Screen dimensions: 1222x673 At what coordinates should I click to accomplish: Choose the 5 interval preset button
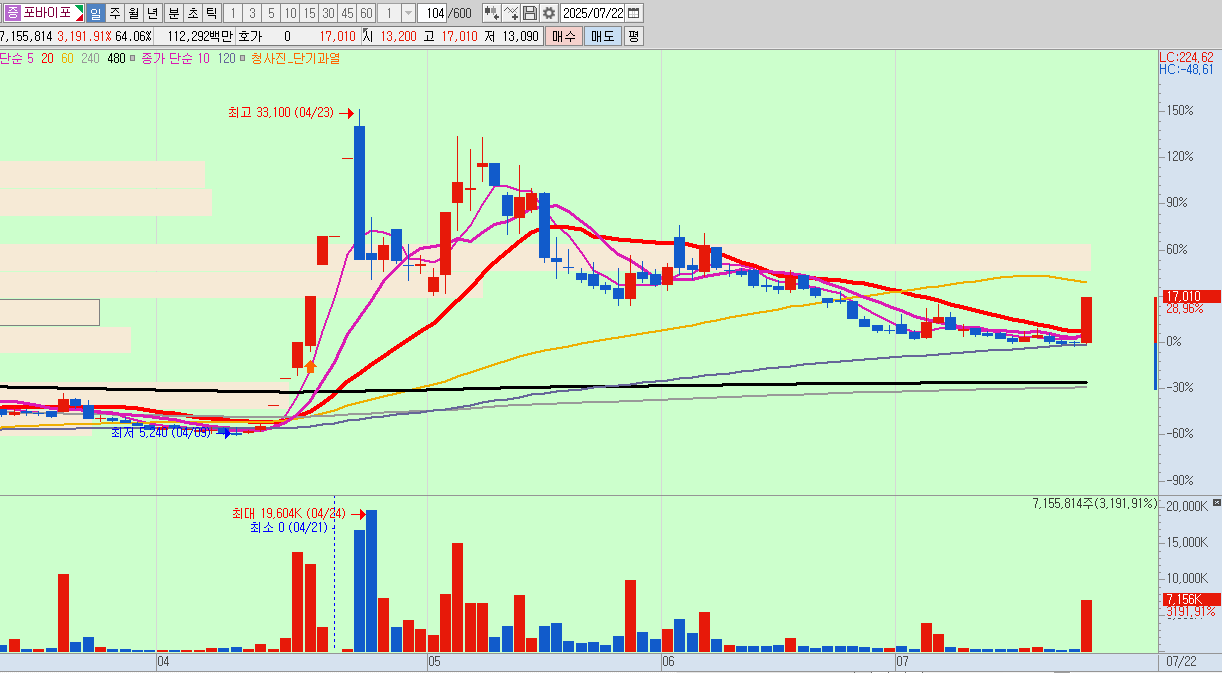(x=270, y=13)
